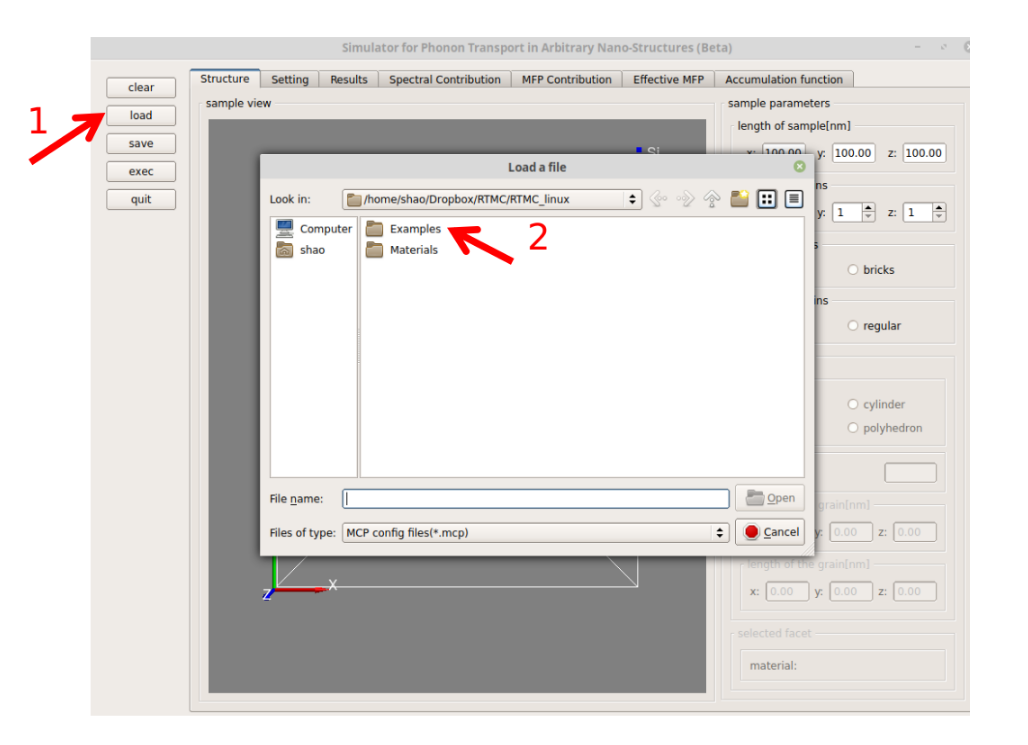Create new folder icon in dialog
The width and height of the screenshot is (1028, 745).
[740, 199]
